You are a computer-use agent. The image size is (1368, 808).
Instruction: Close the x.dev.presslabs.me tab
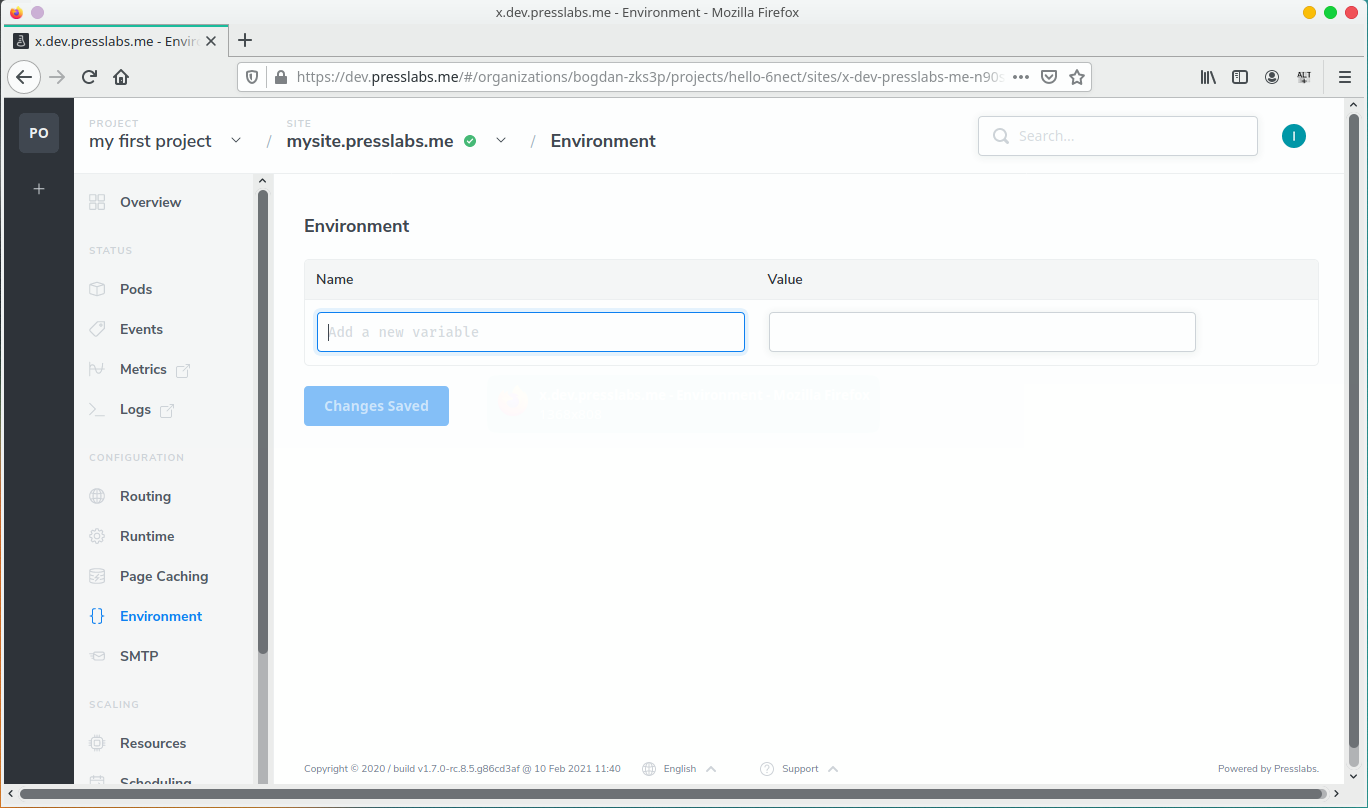click(211, 41)
